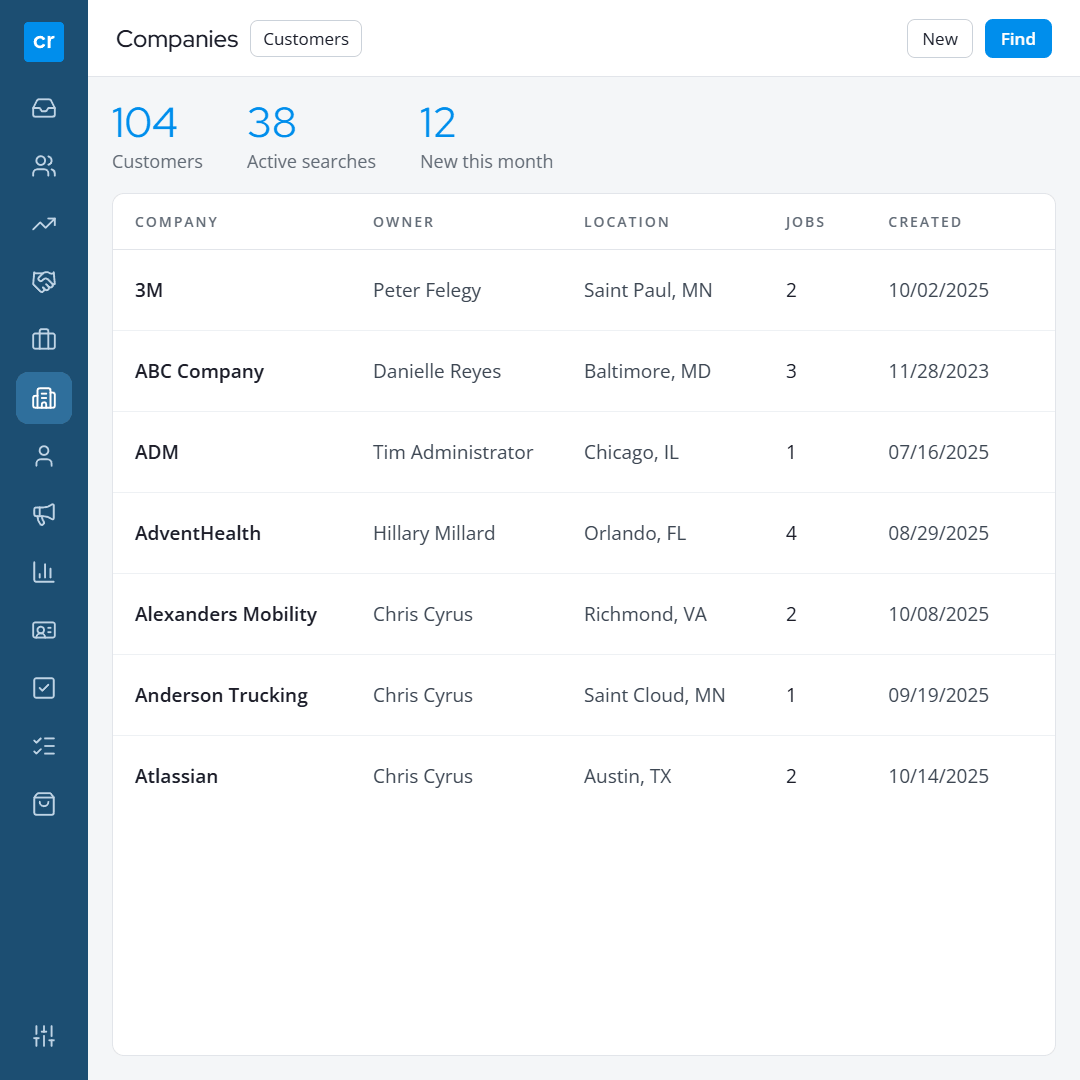Open the ADM company row
The height and width of the screenshot is (1080, 1080).
(x=584, y=452)
